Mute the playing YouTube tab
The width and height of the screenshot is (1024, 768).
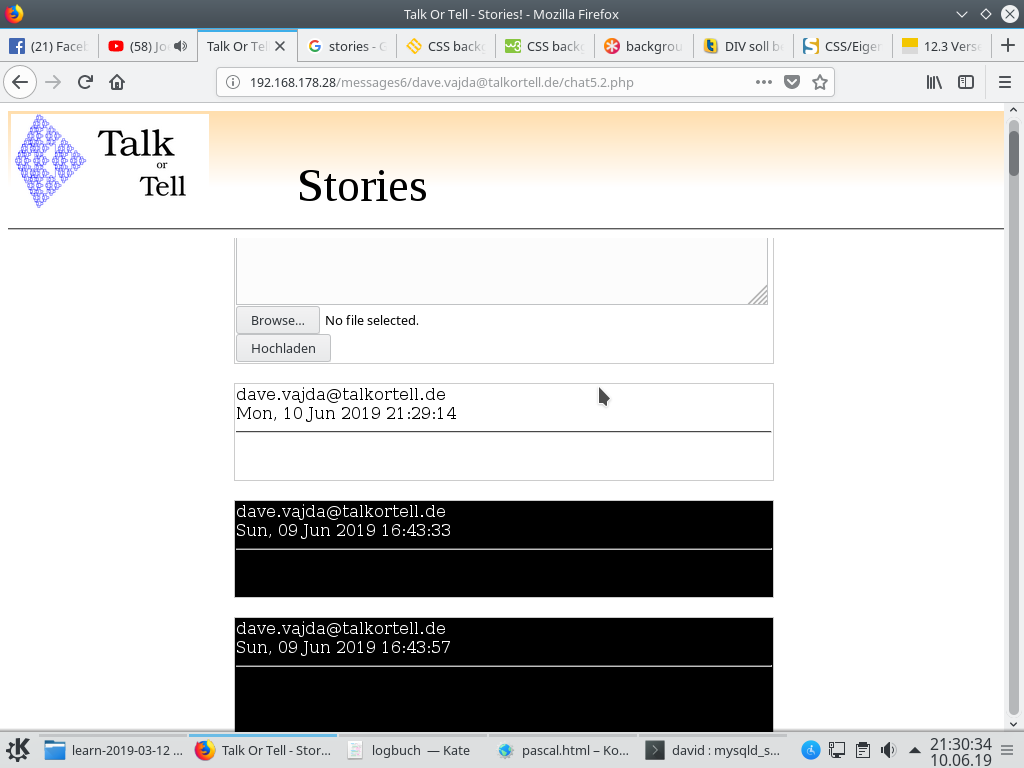click(x=178, y=45)
